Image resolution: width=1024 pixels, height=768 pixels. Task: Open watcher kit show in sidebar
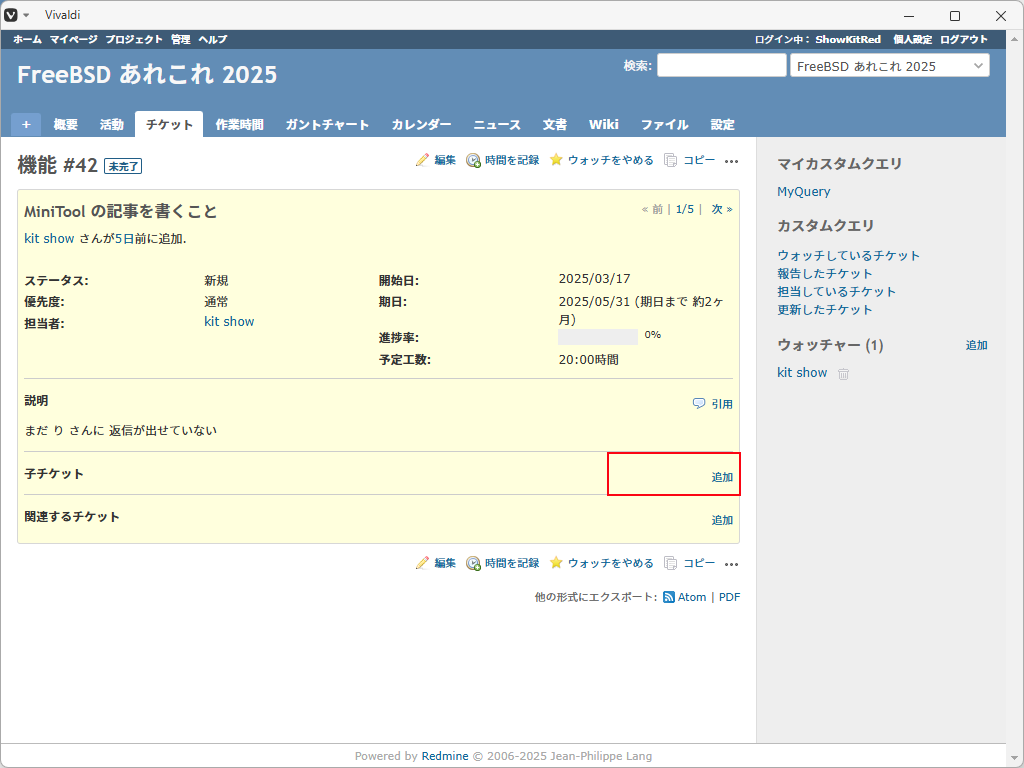pos(802,372)
